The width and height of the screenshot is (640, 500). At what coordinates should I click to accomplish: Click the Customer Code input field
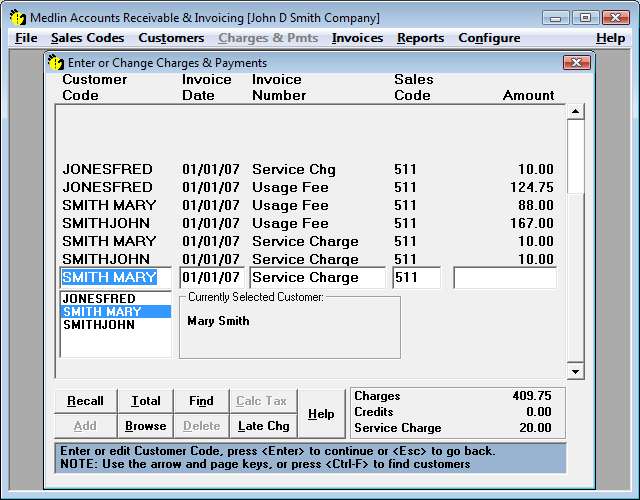116,278
